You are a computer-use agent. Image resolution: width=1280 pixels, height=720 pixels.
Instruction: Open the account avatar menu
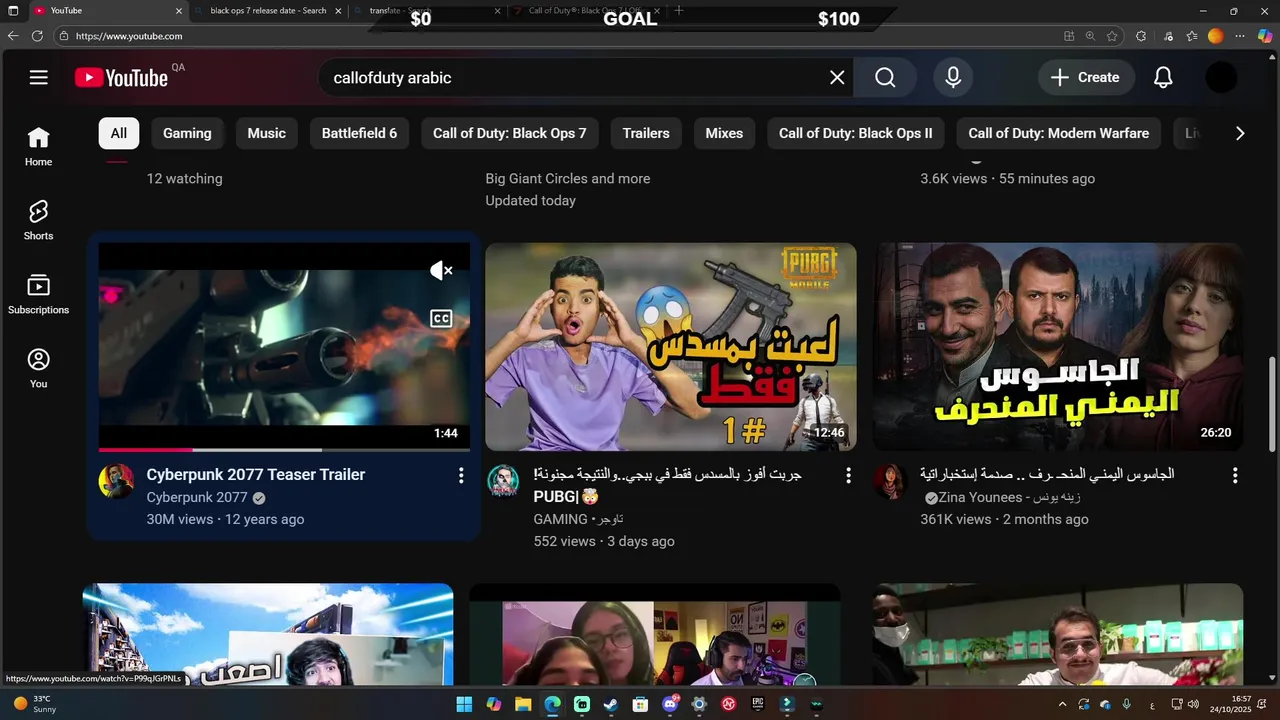point(1221,77)
